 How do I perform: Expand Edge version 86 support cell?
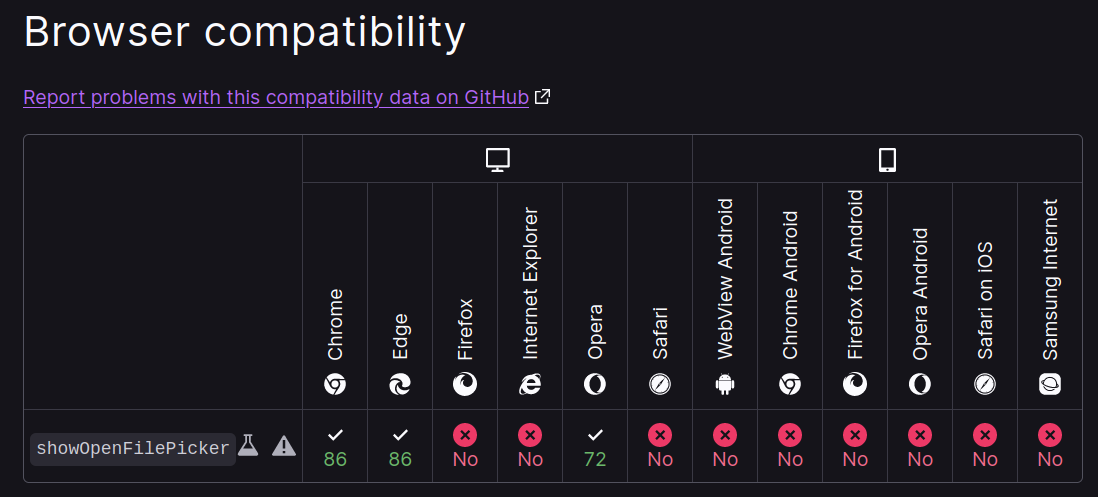click(x=400, y=446)
